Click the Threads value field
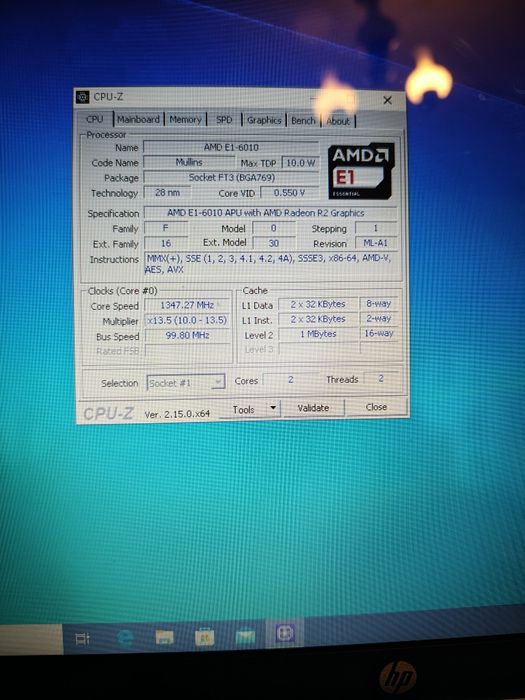The width and height of the screenshot is (525, 700). click(381, 379)
